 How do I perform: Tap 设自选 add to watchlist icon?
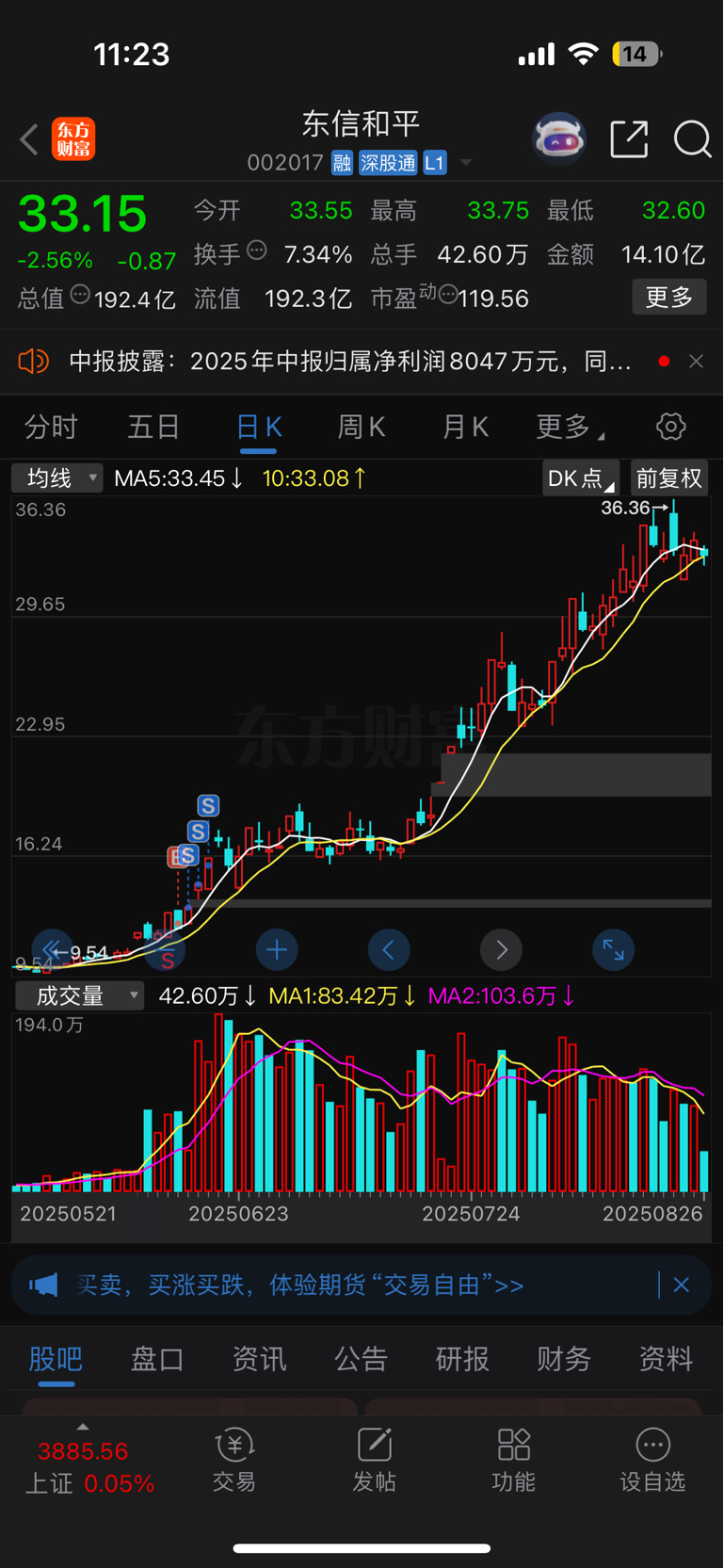click(652, 1460)
